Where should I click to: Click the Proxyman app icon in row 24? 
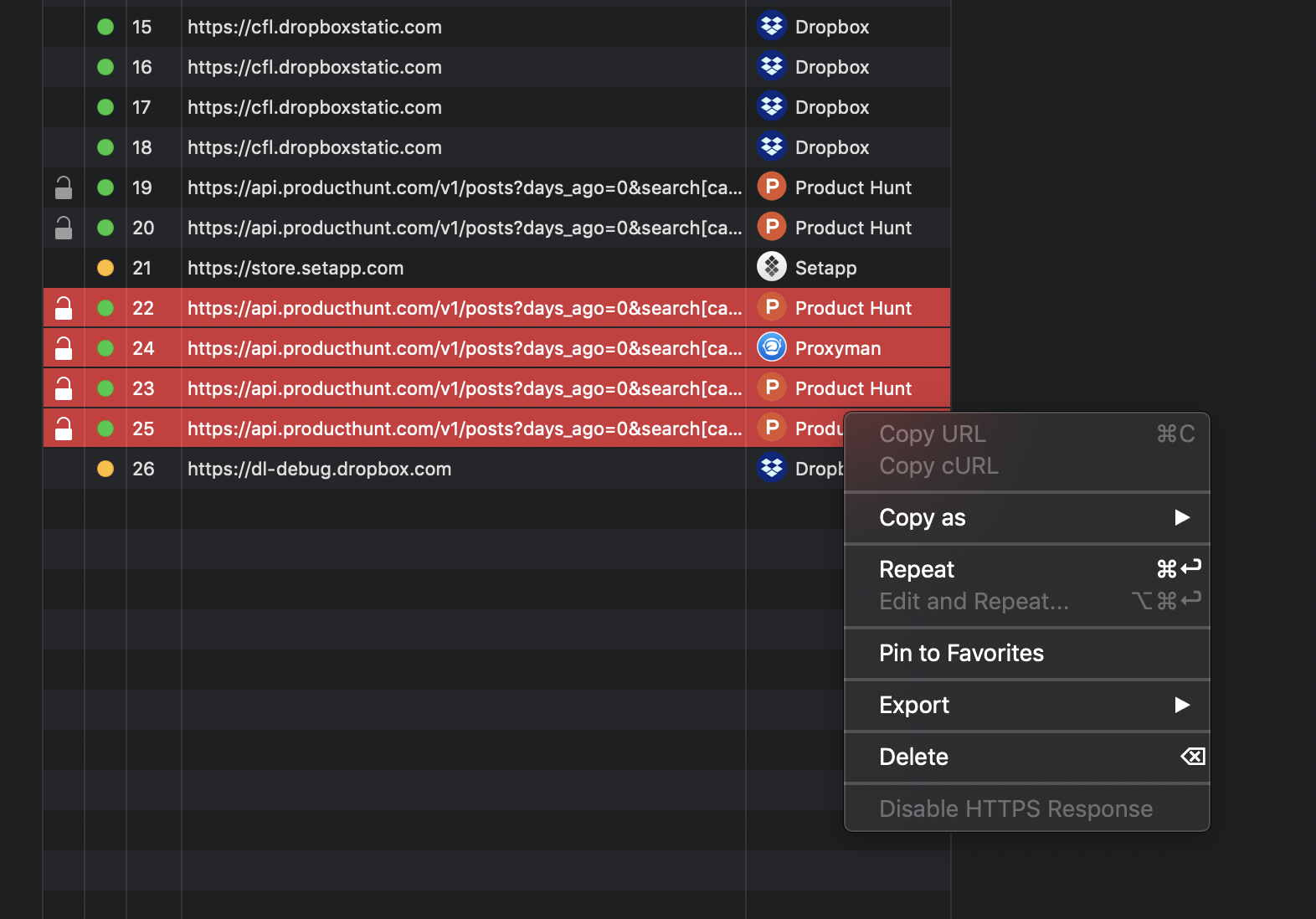(x=771, y=347)
